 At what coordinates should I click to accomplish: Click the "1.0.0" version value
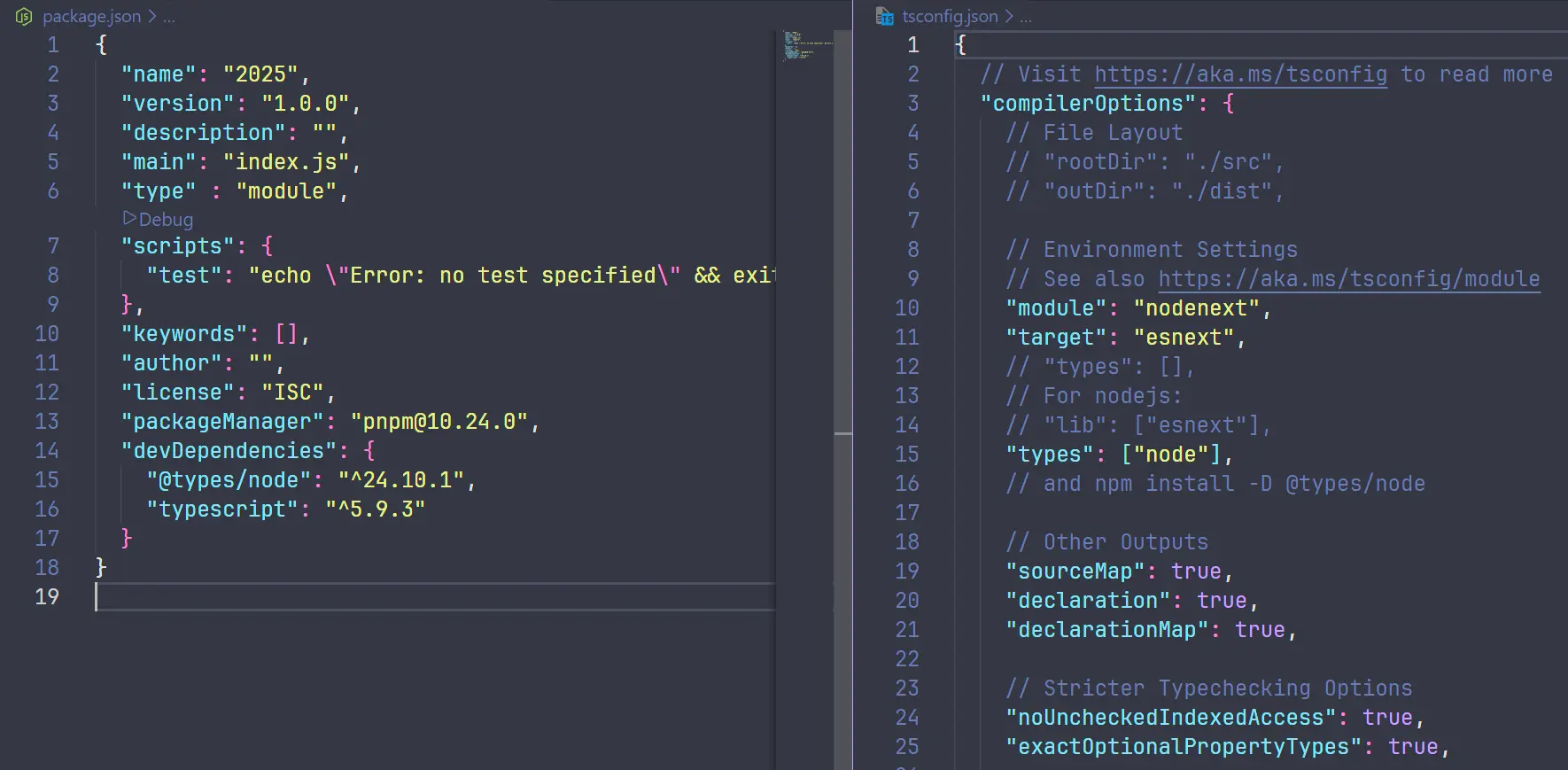305,104
